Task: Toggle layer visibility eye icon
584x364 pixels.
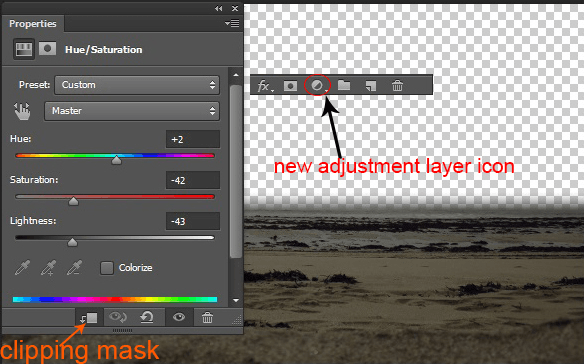Action: click(x=179, y=317)
